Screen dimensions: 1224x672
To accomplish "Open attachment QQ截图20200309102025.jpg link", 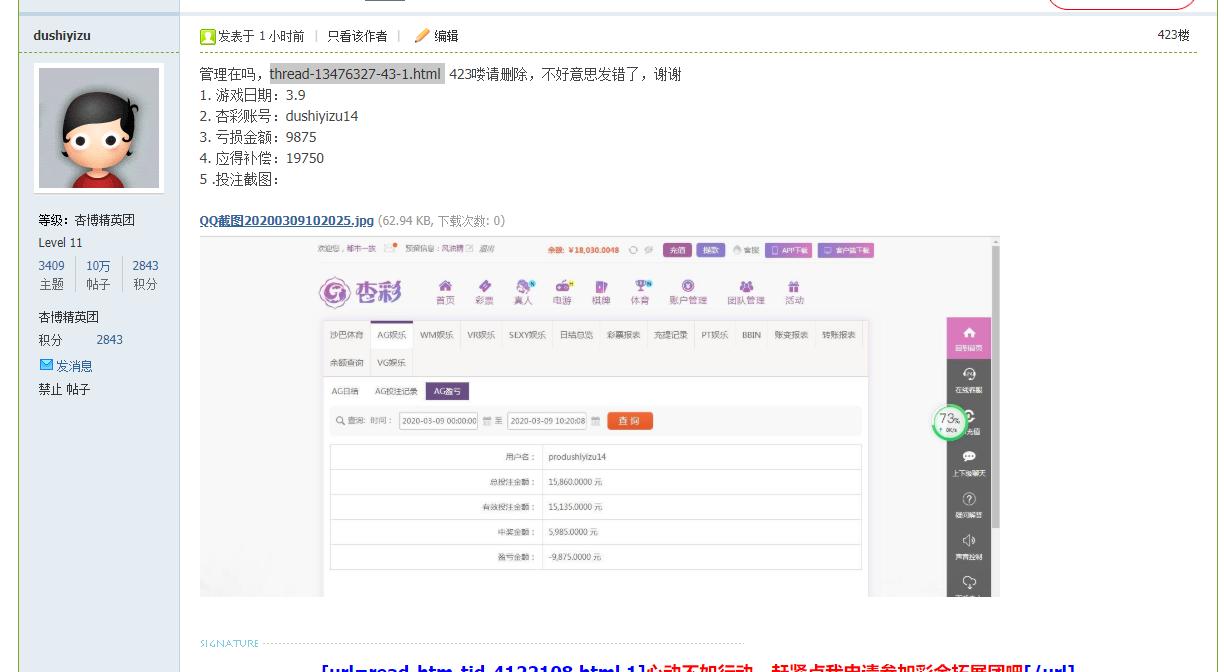I will [x=287, y=220].
